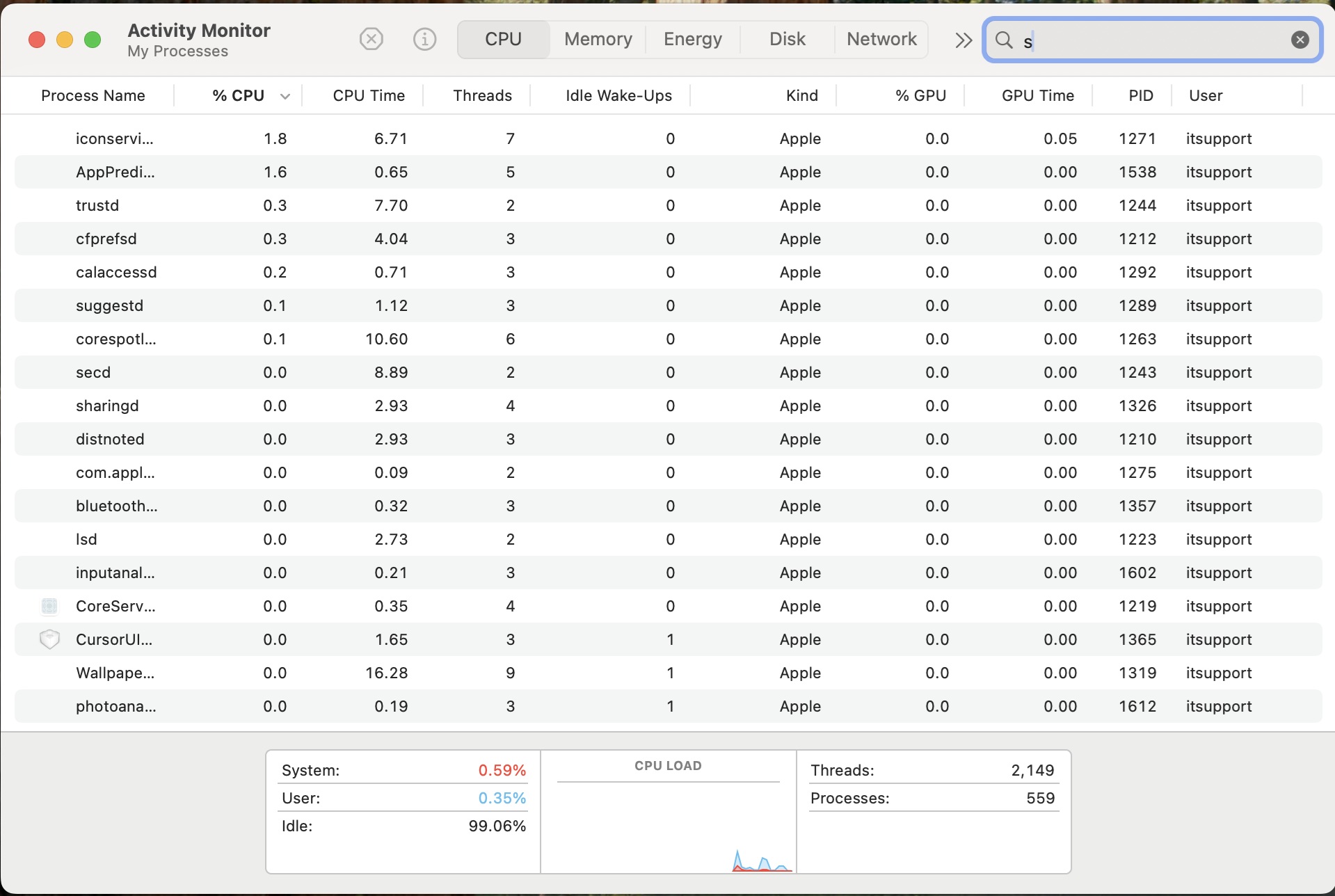1335x896 pixels.
Task: Sort processes by CPU Time column
Action: tap(368, 95)
